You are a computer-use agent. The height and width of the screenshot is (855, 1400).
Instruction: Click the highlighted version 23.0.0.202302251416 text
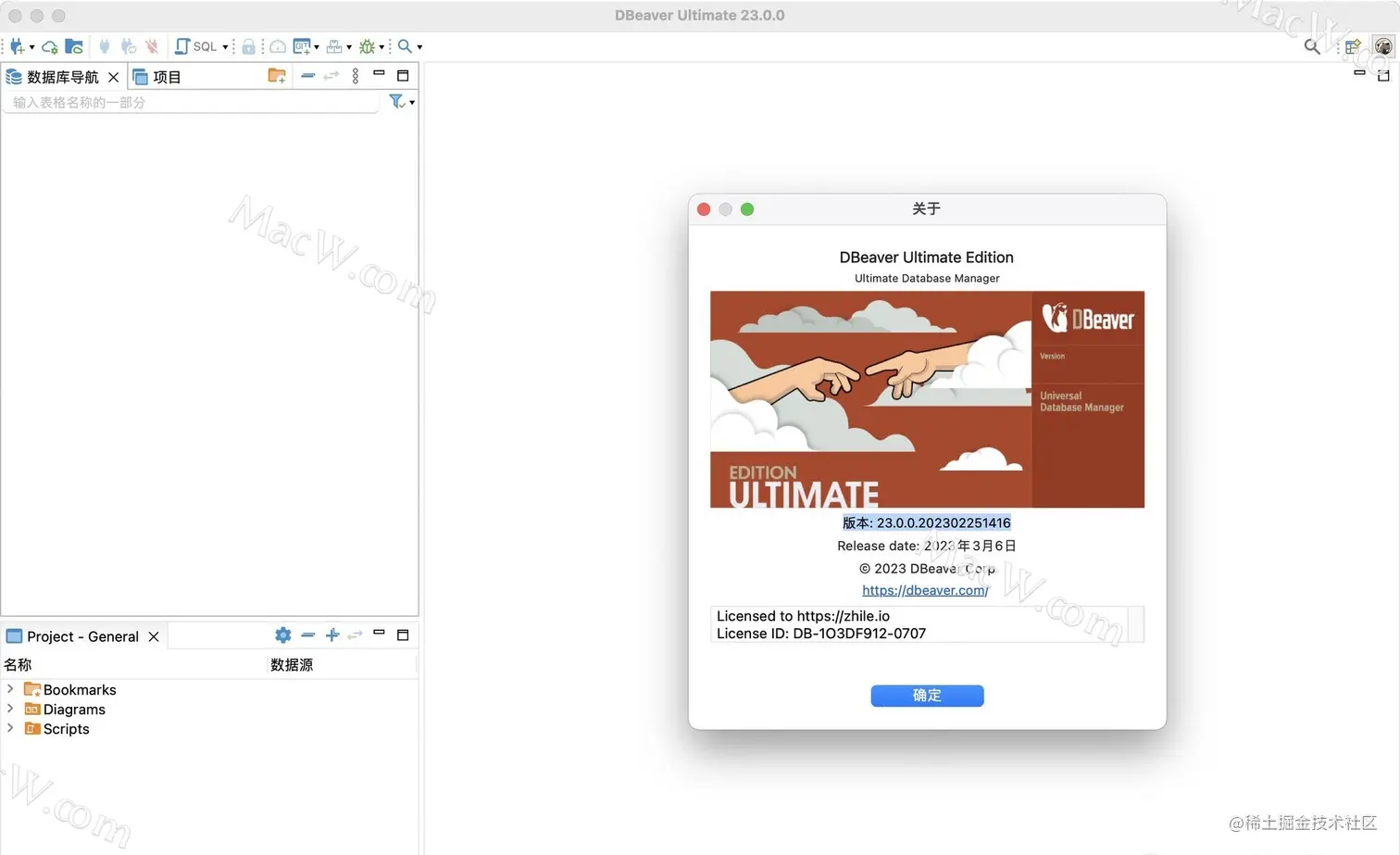(927, 522)
